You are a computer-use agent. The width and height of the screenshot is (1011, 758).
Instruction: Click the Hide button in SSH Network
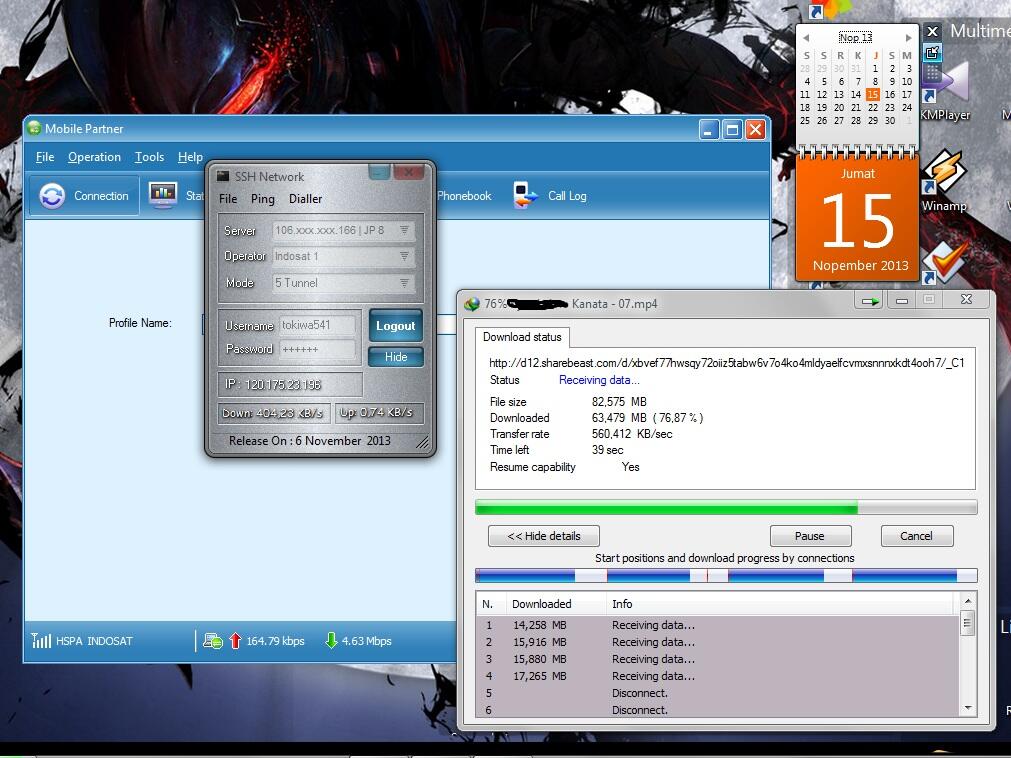point(396,356)
